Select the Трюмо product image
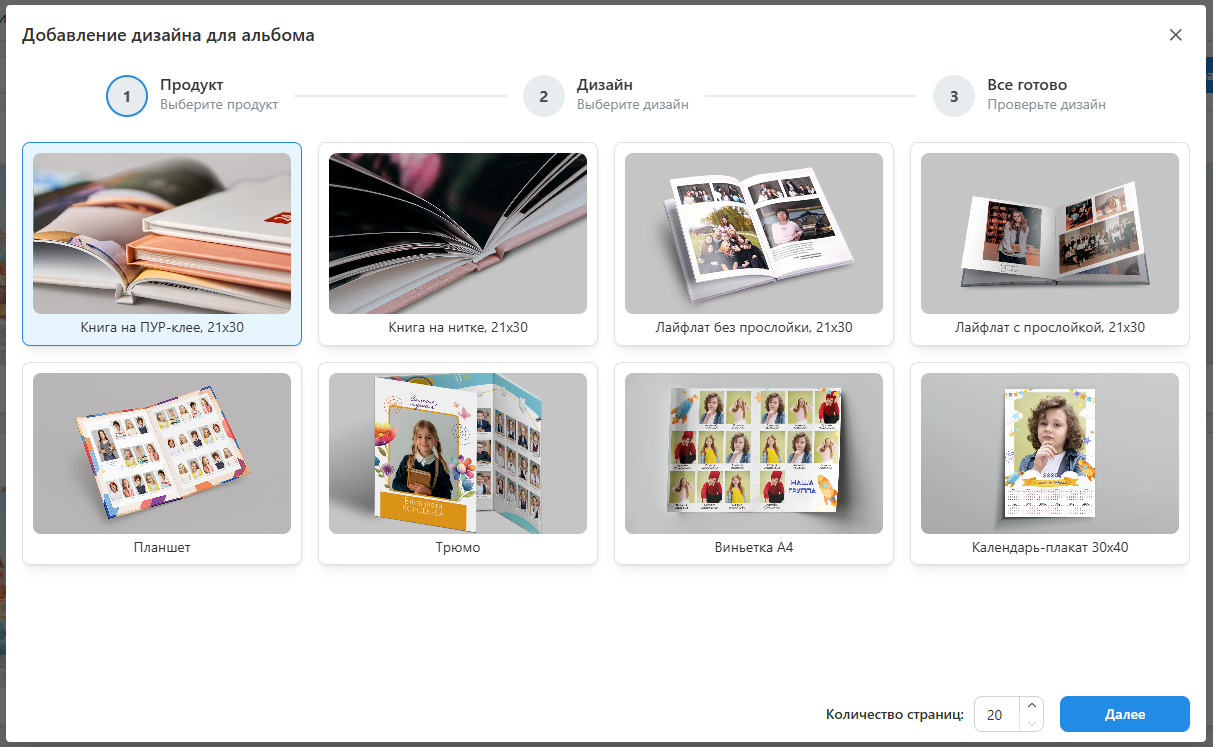 click(x=458, y=453)
